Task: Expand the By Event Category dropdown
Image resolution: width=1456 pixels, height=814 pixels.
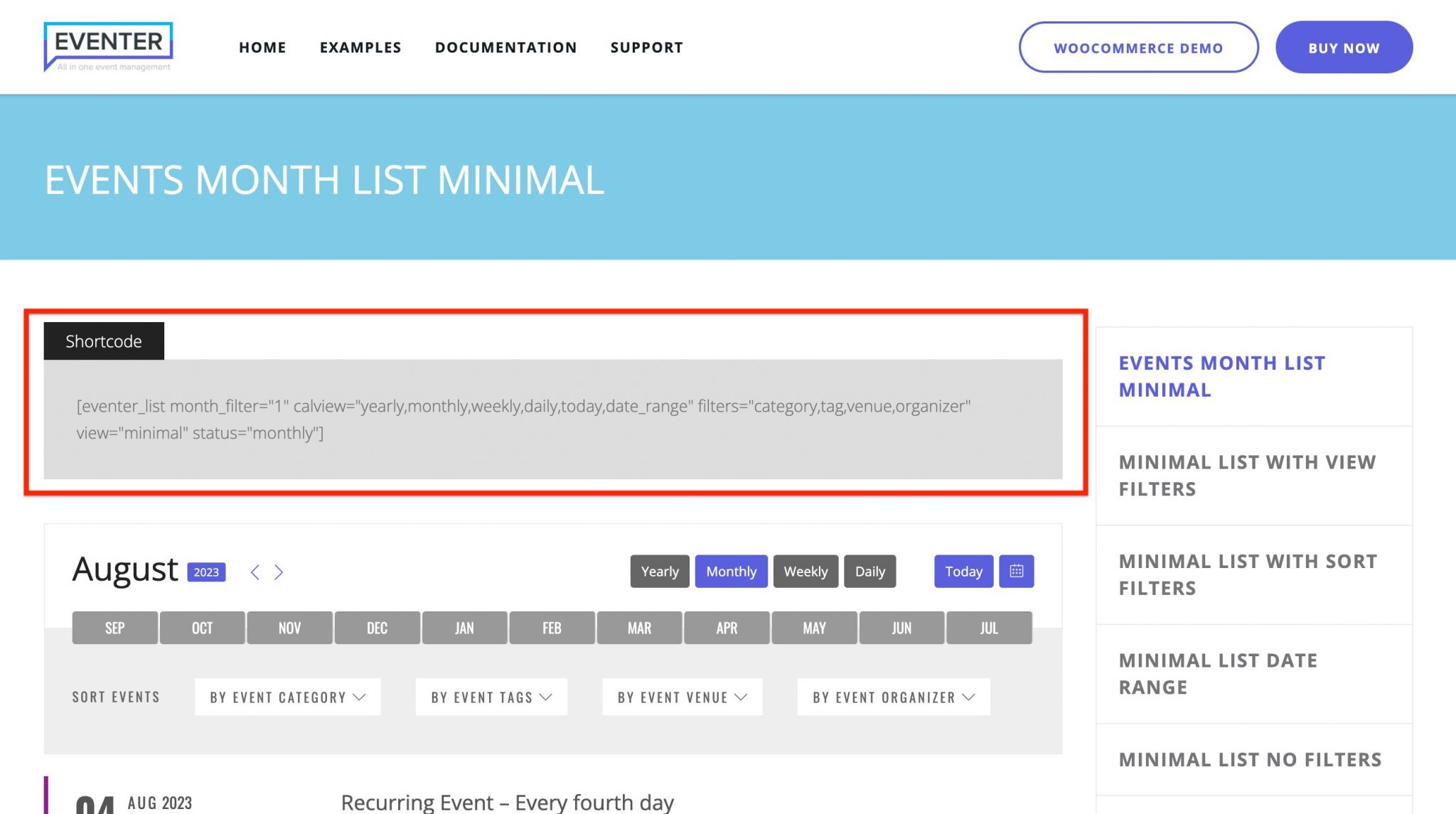Action: (287, 697)
